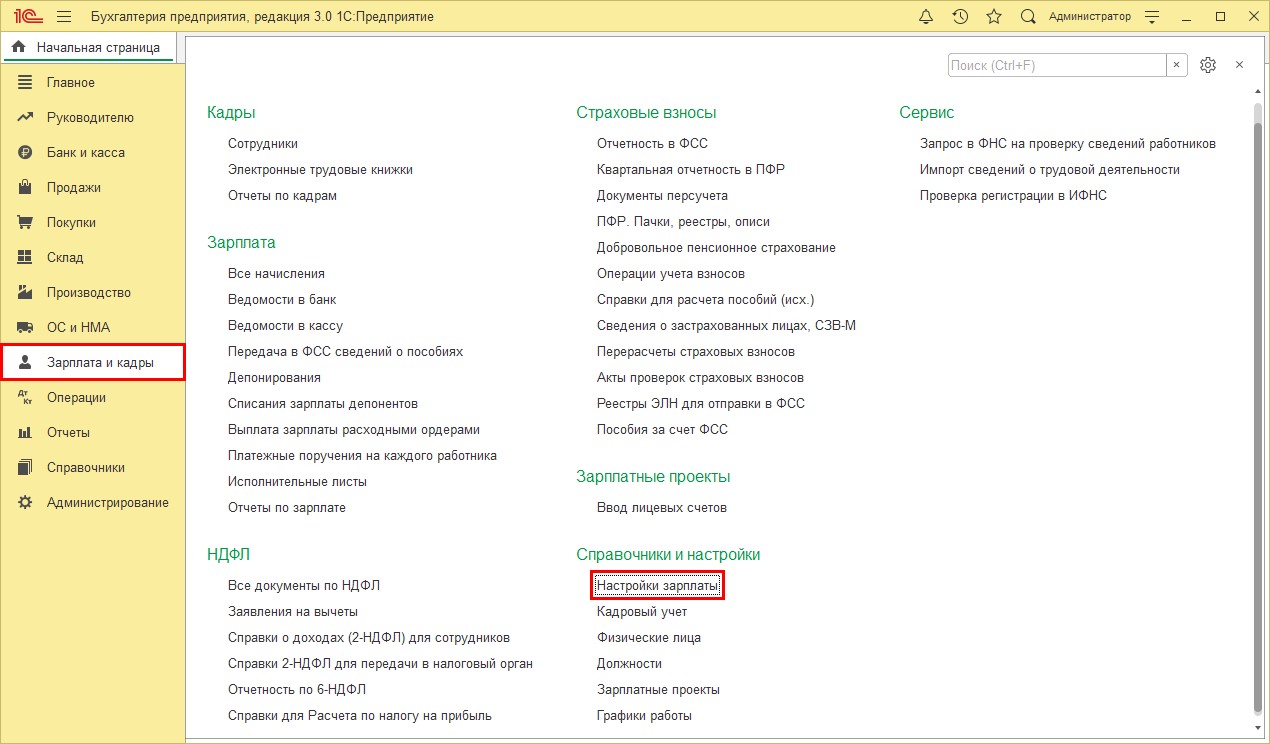Screen dimensions: 1270x744
Task: Click the ОС и НМА truck icon
Action: tap(26, 328)
